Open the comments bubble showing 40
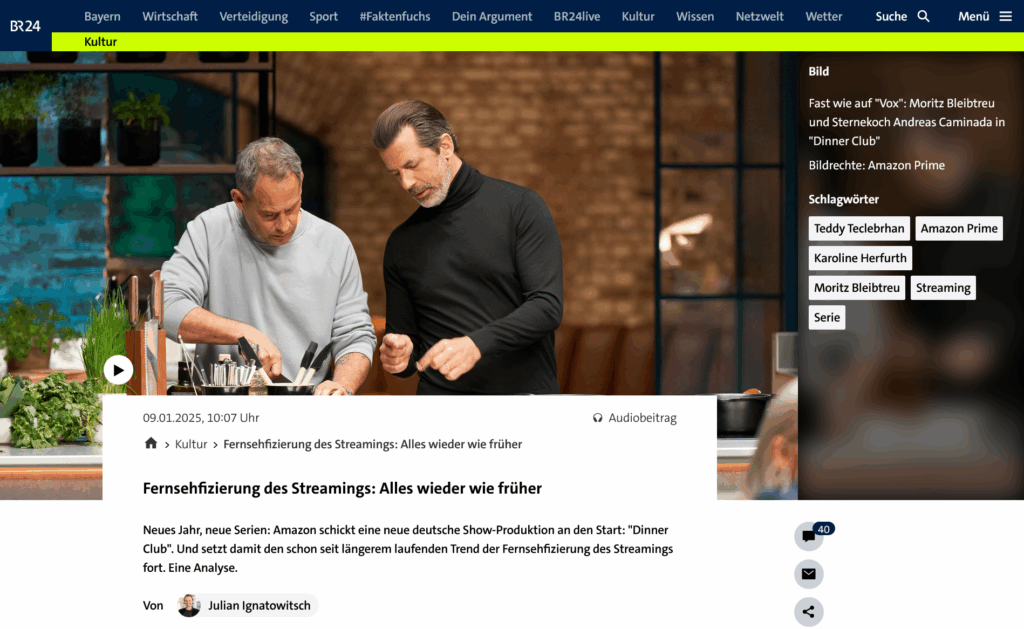Image resolution: width=1024 pixels, height=629 pixels. click(x=808, y=536)
